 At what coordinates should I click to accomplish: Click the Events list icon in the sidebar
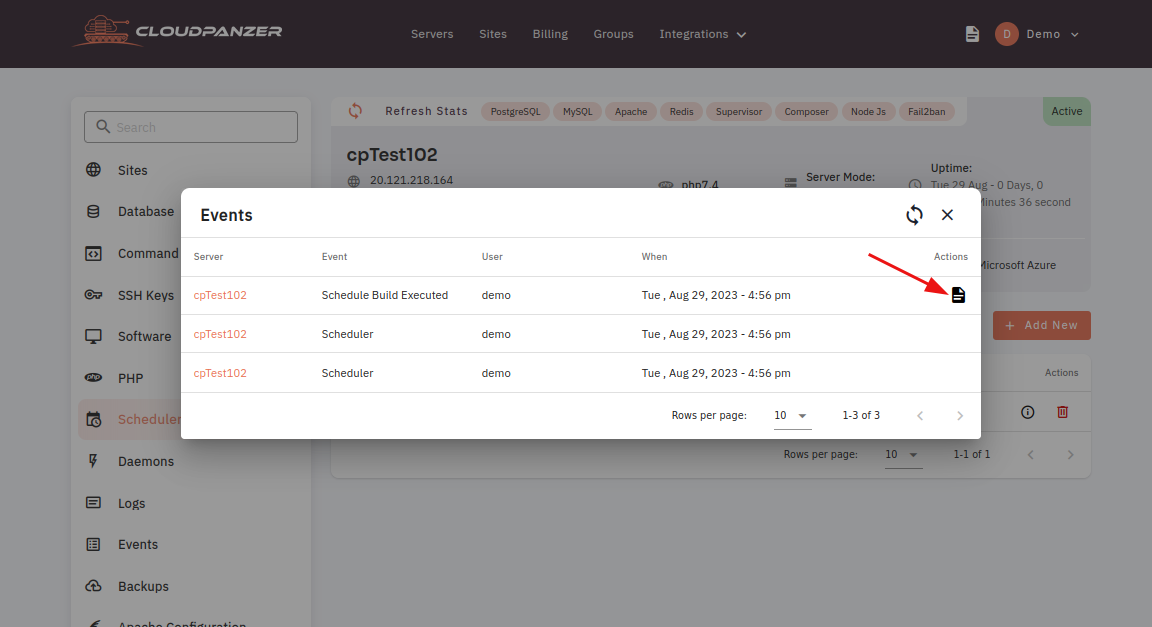pyautogui.click(x=93, y=545)
